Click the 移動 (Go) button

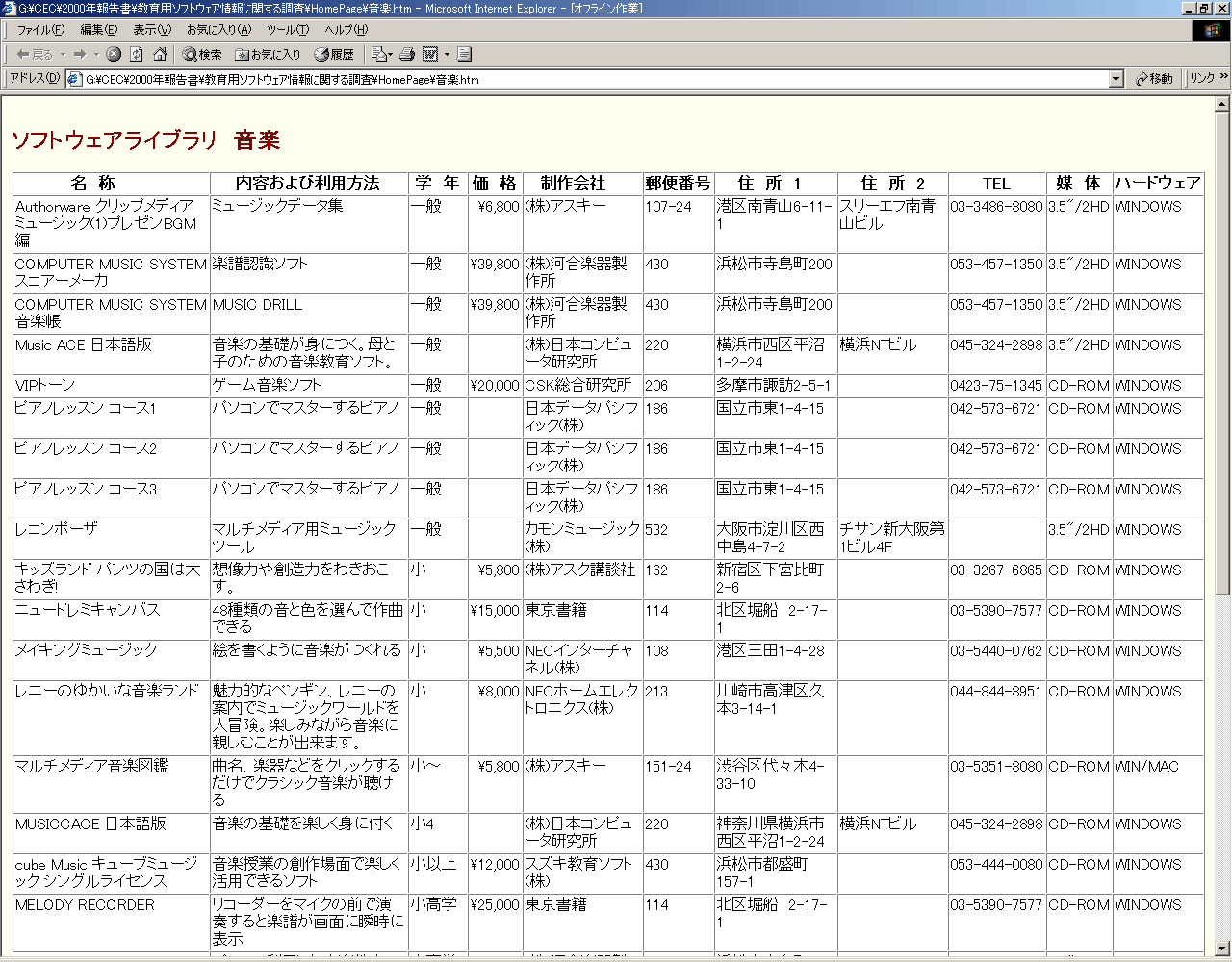(x=1155, y=79)
